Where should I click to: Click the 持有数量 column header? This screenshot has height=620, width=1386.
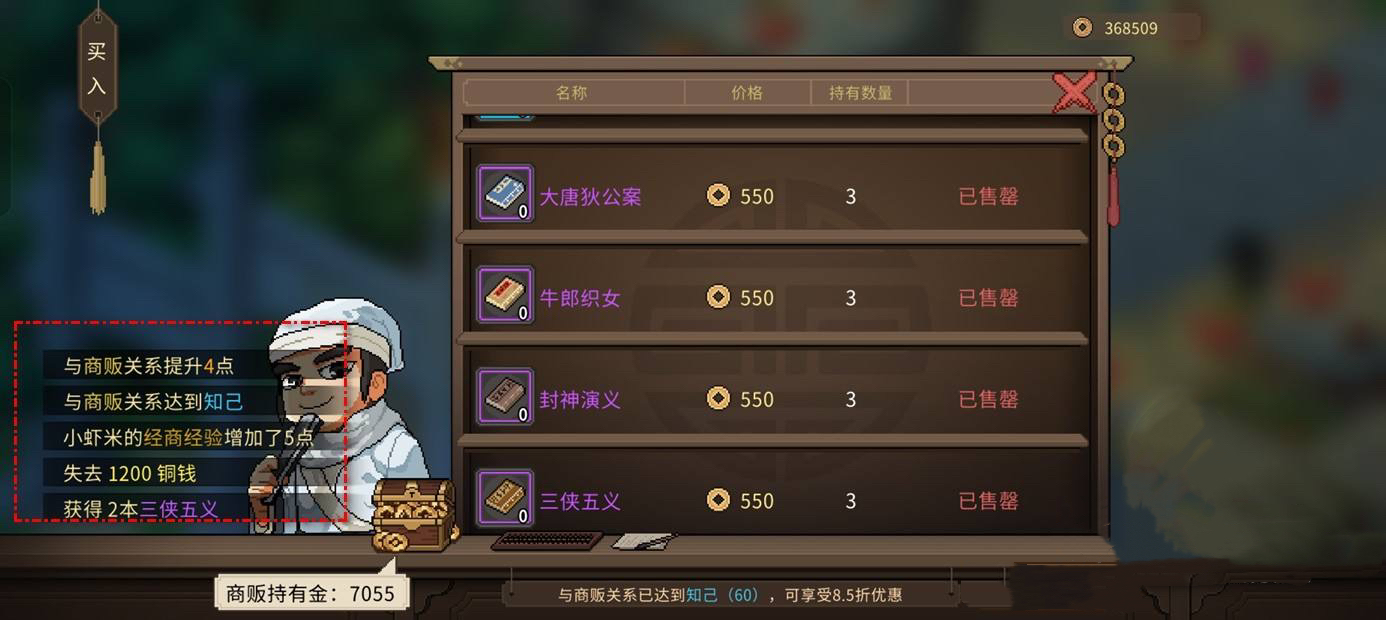(860, 92)
